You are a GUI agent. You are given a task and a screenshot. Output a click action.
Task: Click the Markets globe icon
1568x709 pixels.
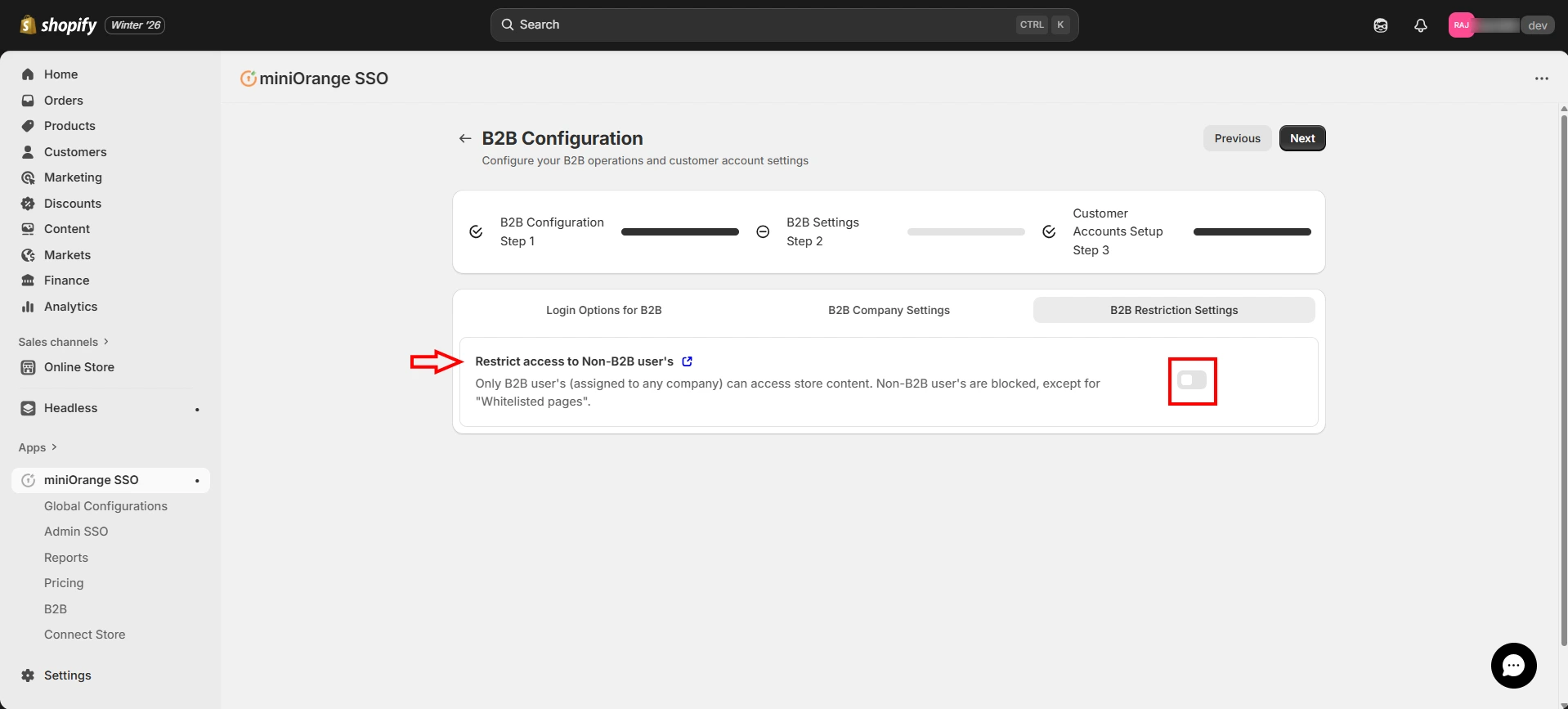28,255
